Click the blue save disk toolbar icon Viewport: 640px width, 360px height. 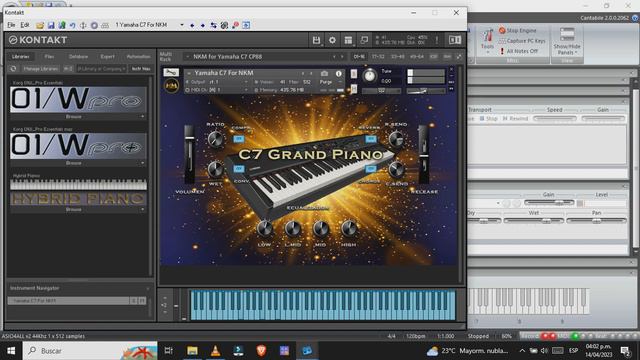(51, 25)
